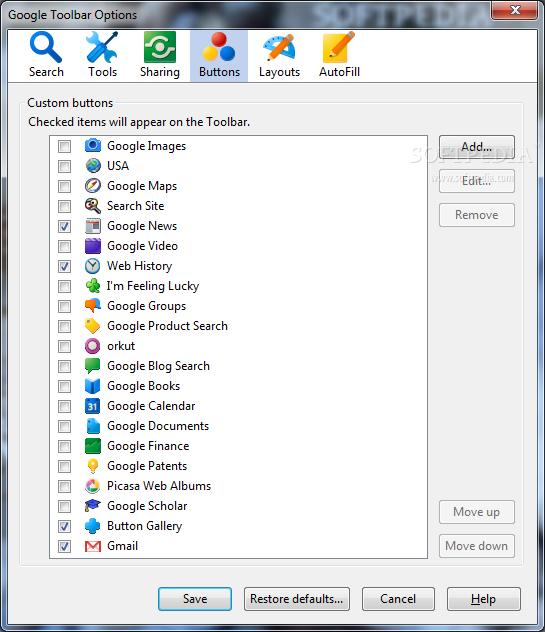
Task: Click the Google Books icon
Action: (x=93, y=386)
